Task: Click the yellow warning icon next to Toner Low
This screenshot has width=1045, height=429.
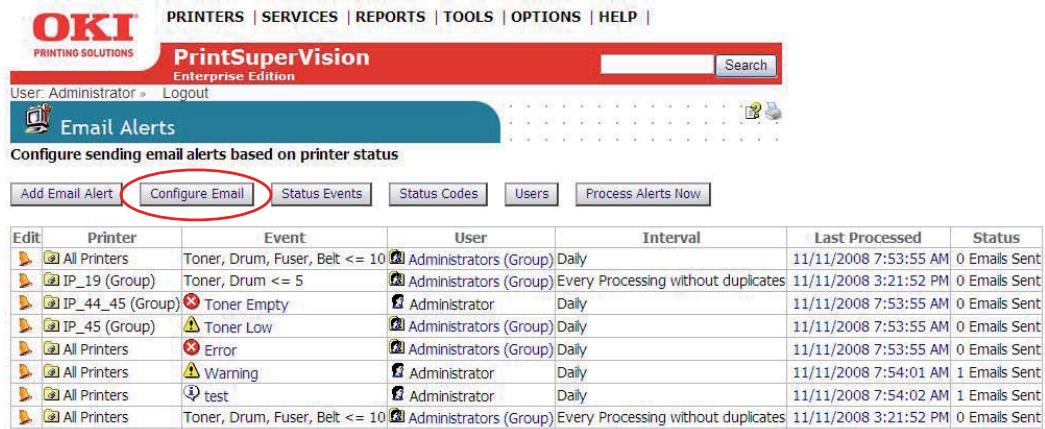Action: coord(191,325)
